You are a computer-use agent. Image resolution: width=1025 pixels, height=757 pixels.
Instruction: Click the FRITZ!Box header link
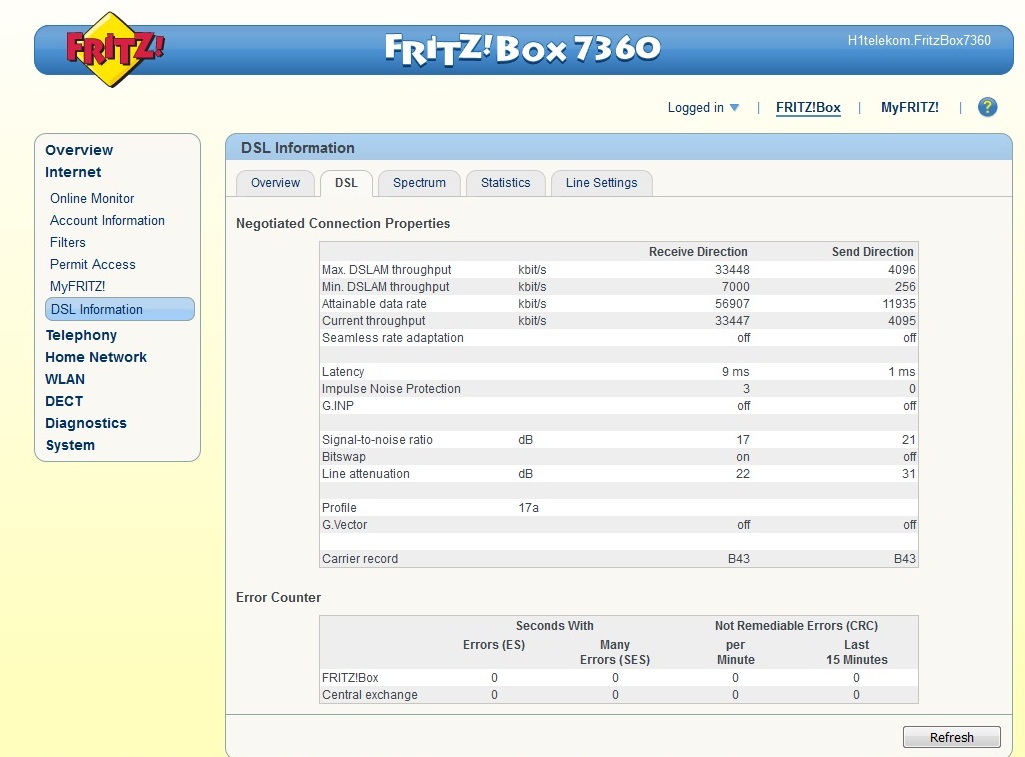coord(808,108)
